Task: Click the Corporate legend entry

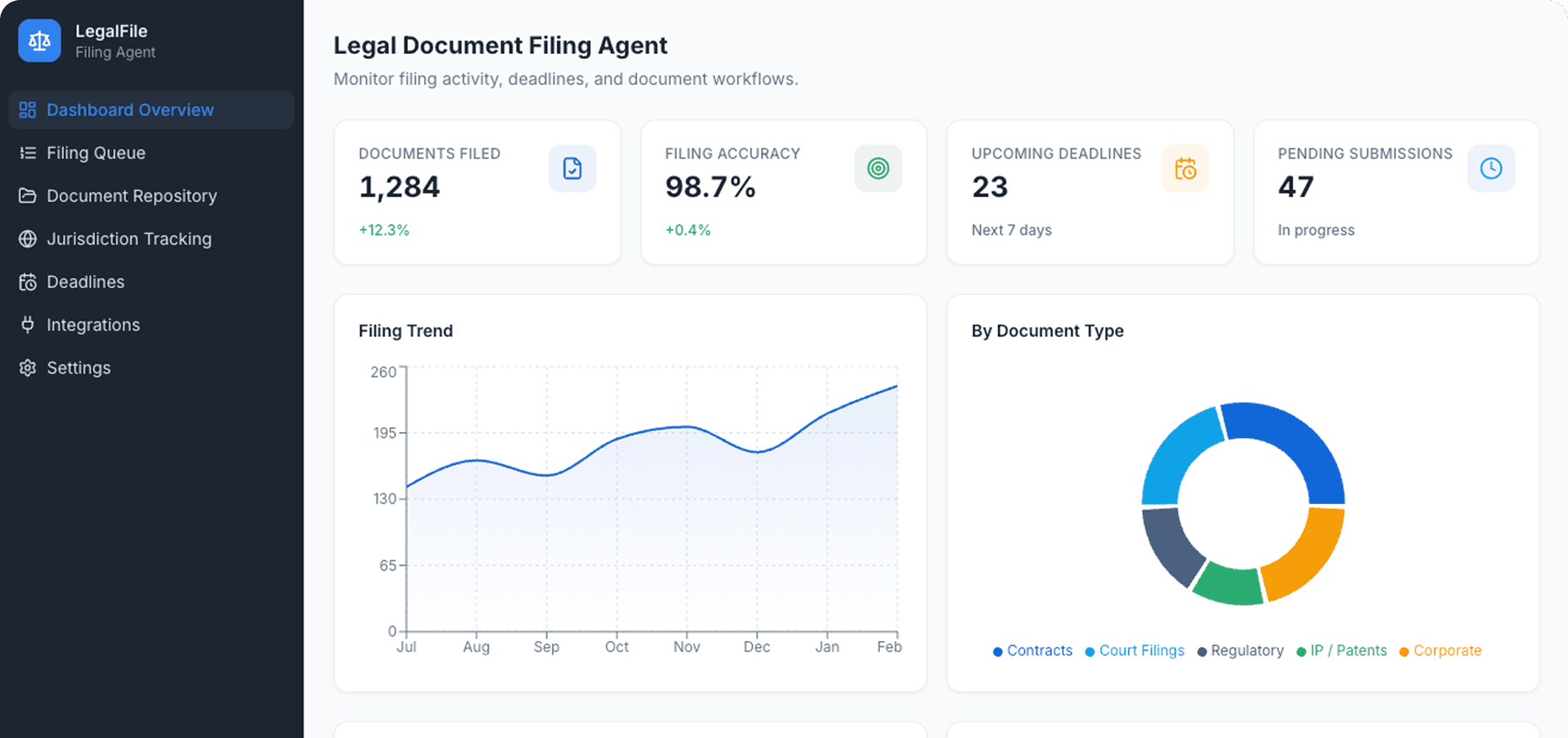Action: (x=1441, y=650)
